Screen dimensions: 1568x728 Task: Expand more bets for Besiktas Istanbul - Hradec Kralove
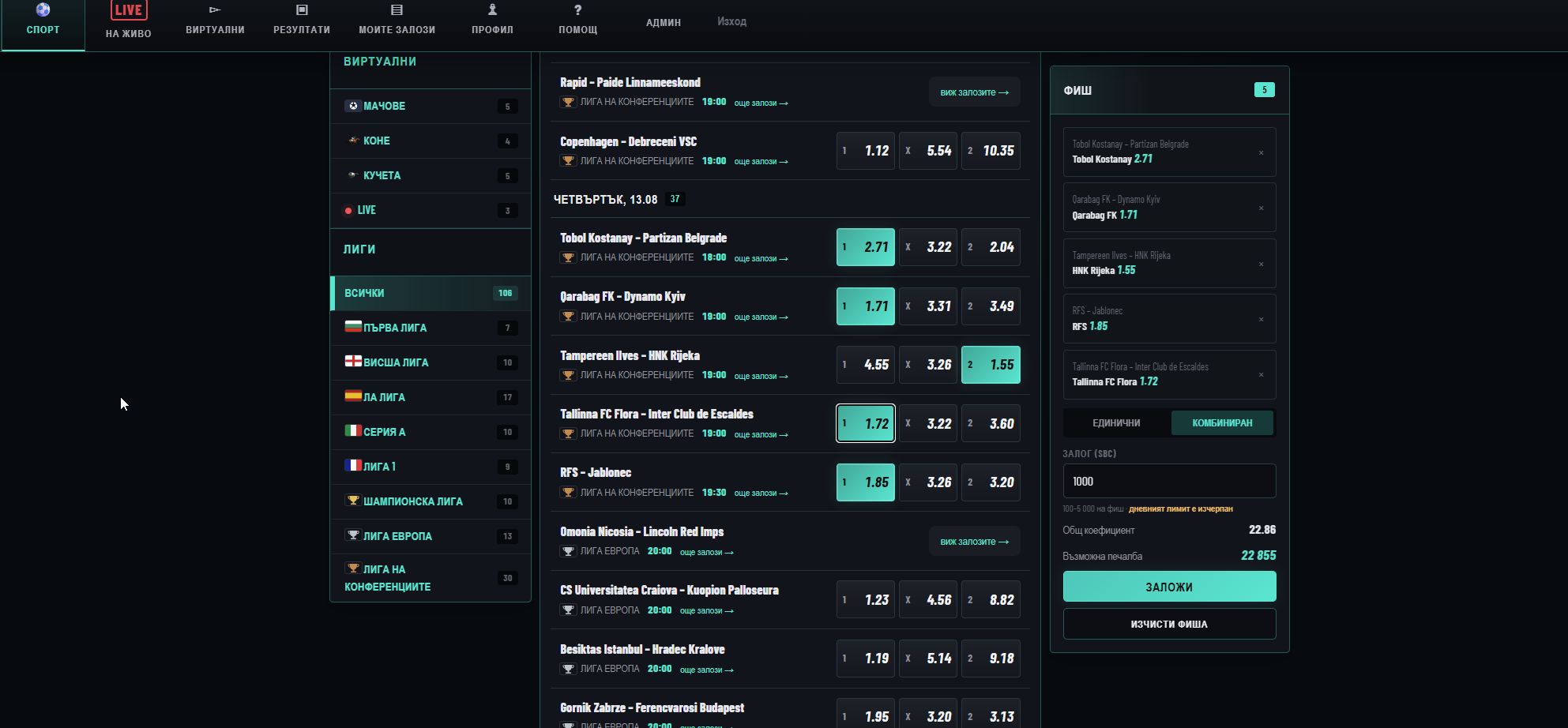coord(706,670)
